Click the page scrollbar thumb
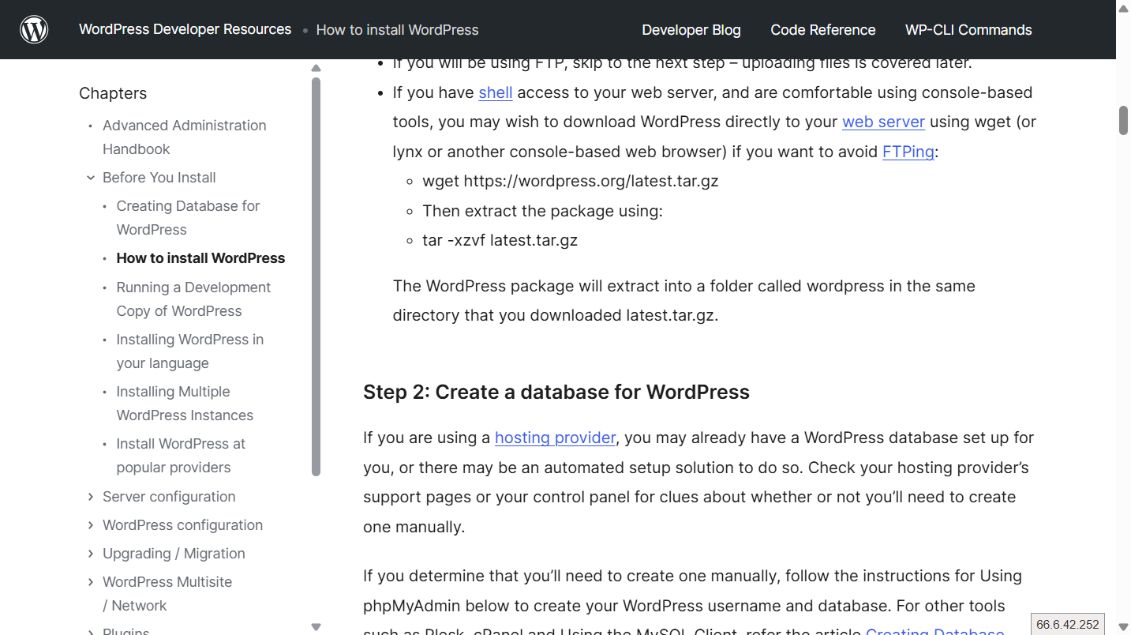 [x=1123, y=120]
